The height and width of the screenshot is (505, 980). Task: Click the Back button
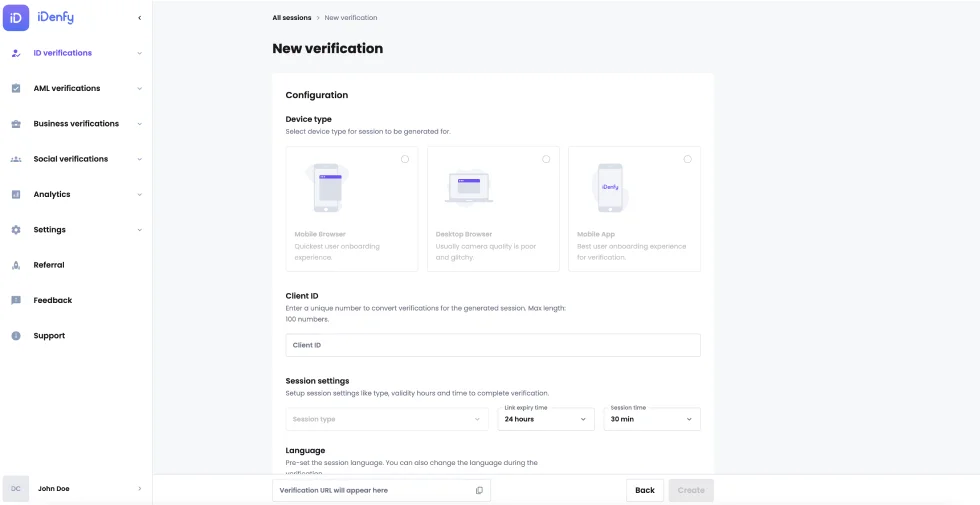(645, 490)
